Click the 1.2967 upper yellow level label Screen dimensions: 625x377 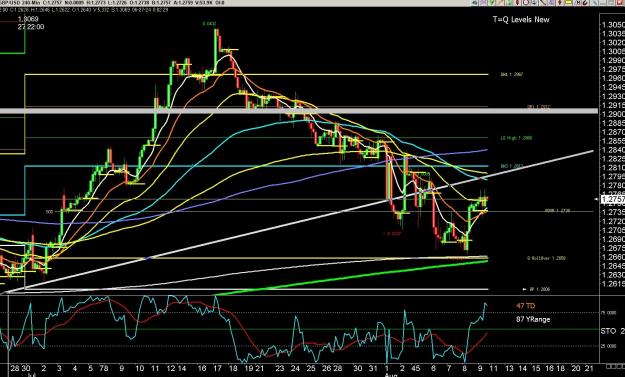pos(512,75)
